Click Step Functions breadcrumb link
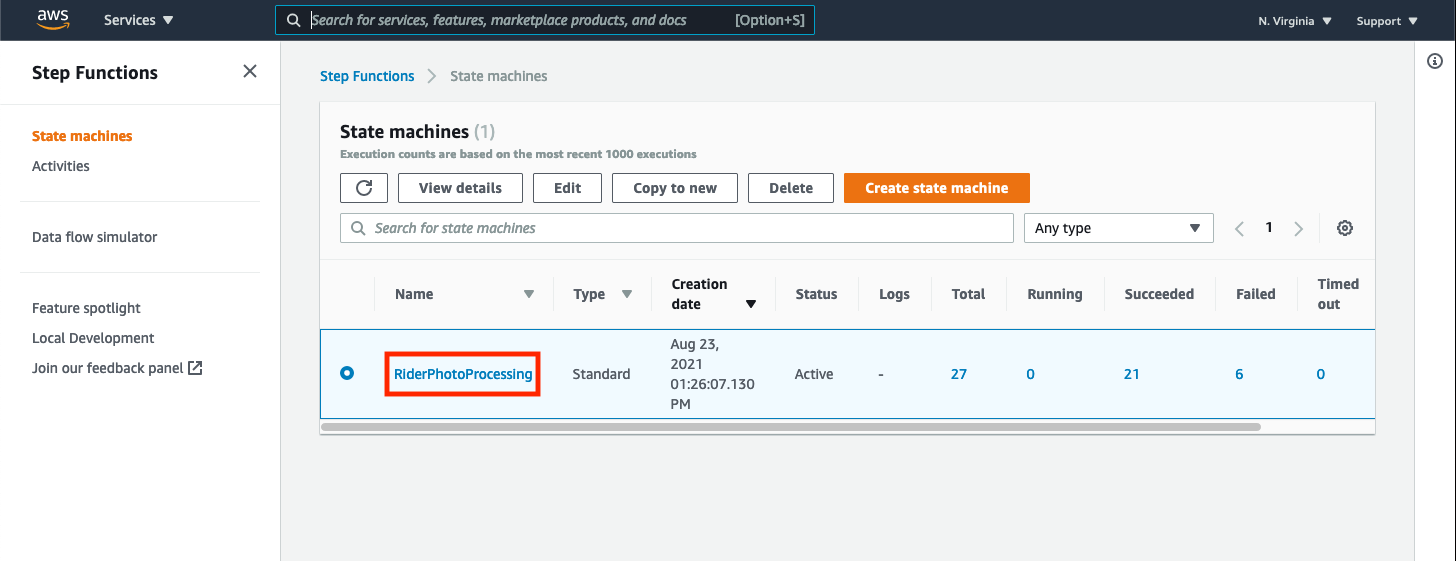The height and width of the screenshot is (561, 1456). click(x=367, y=76)
